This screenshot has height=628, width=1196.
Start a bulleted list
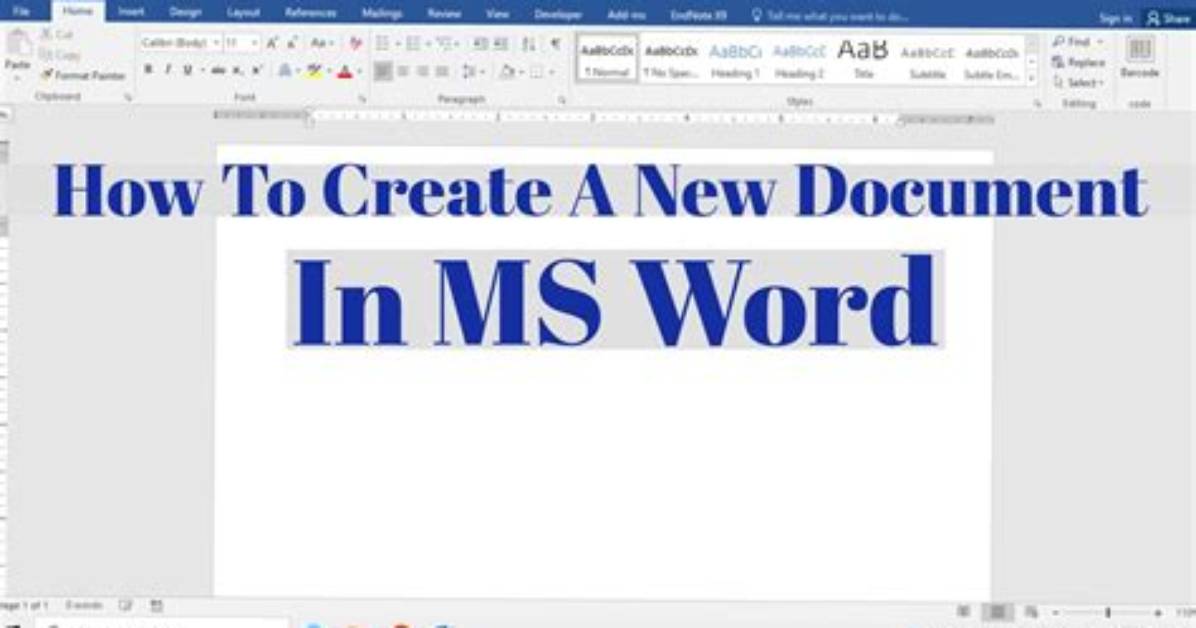coord(383,43)
